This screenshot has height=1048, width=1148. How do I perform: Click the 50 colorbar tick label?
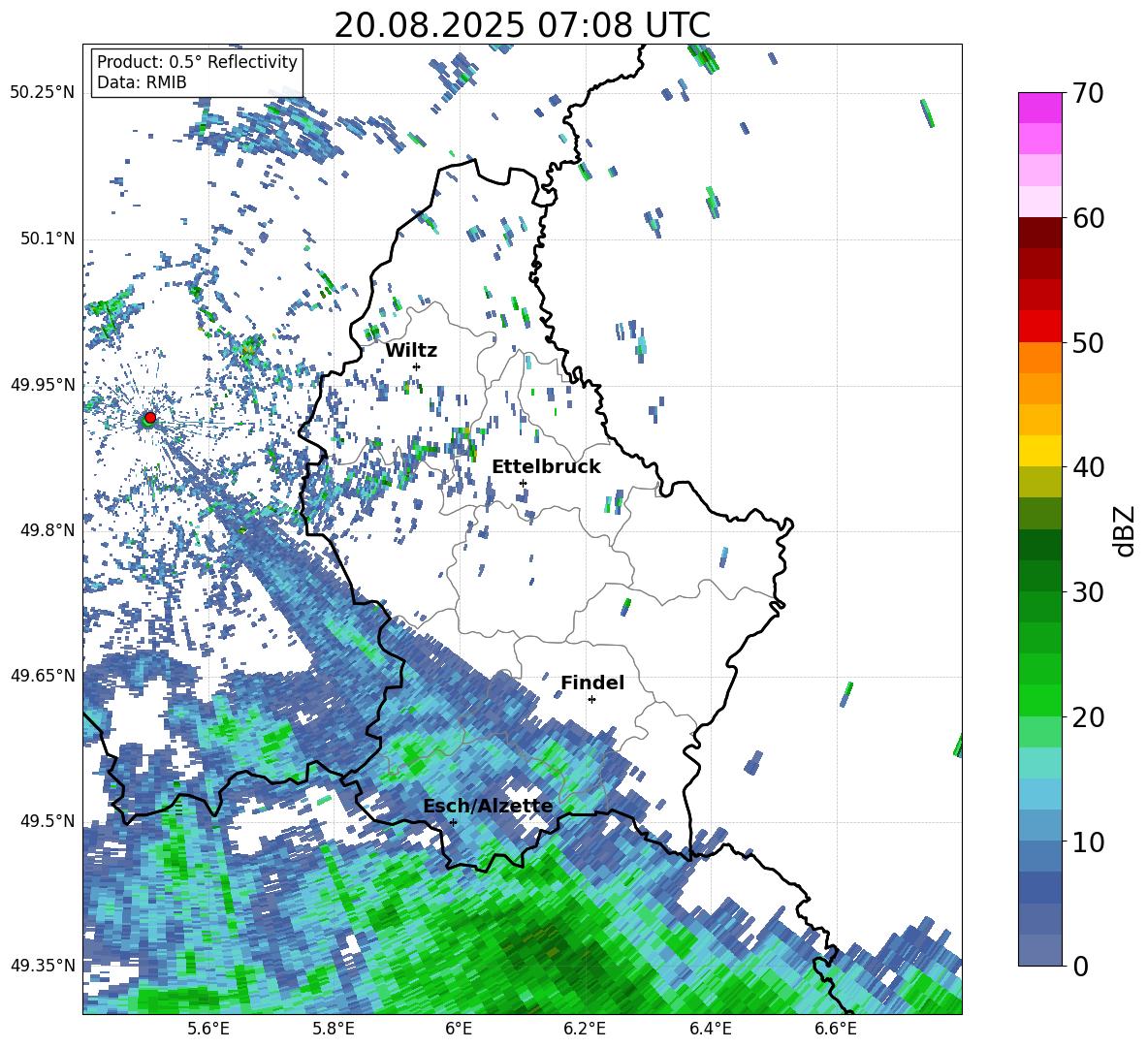[x=1088, y=342]
